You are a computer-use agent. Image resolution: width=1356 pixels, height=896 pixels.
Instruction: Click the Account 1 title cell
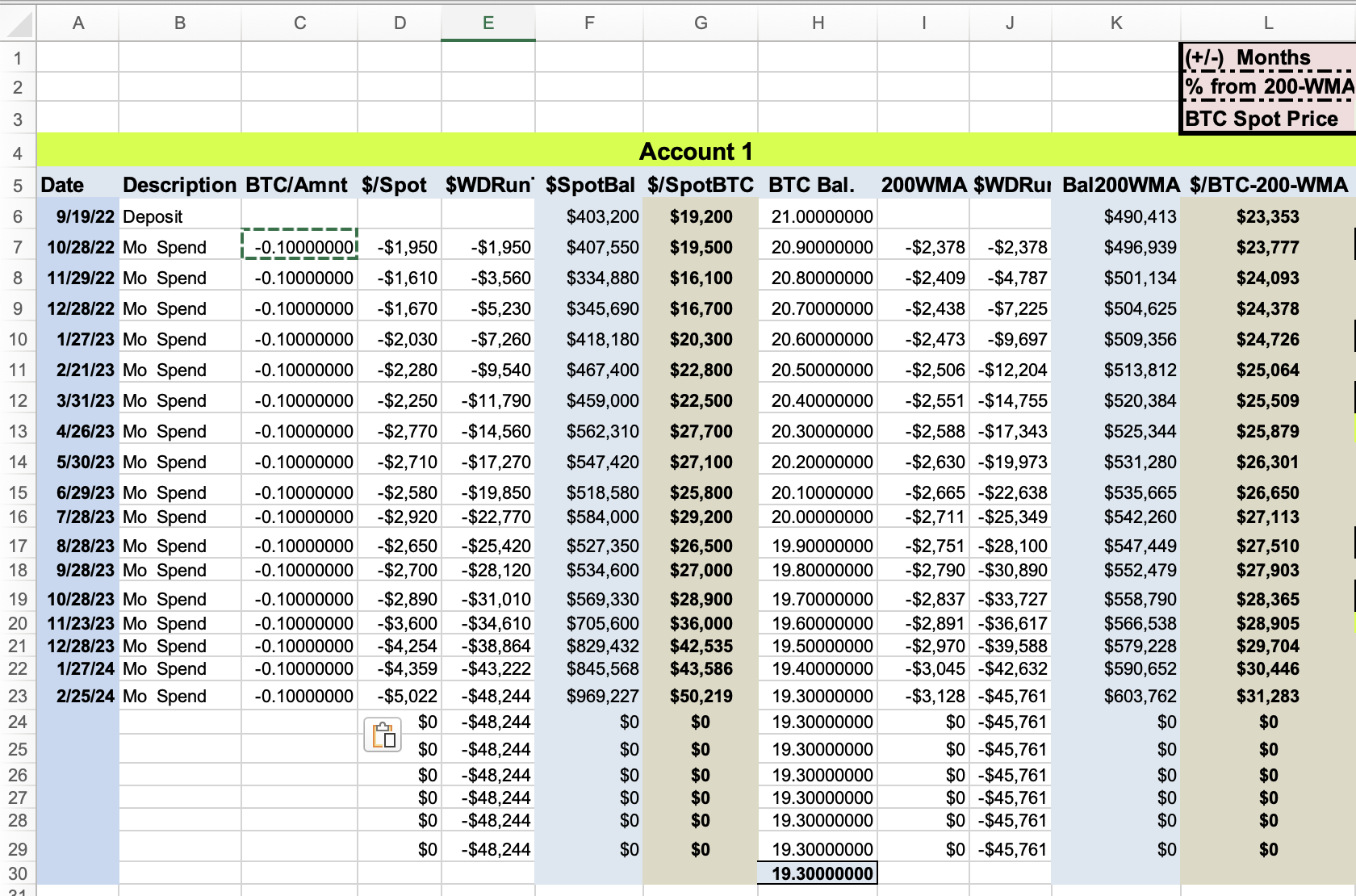click(x=696, y=152)
